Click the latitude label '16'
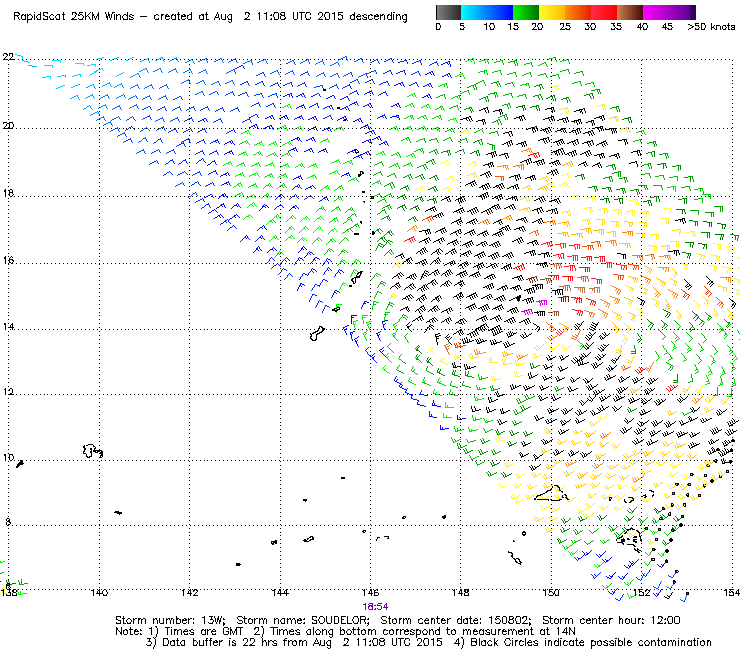The height and width of the screenshot is (650, 740). click(8, 261)
